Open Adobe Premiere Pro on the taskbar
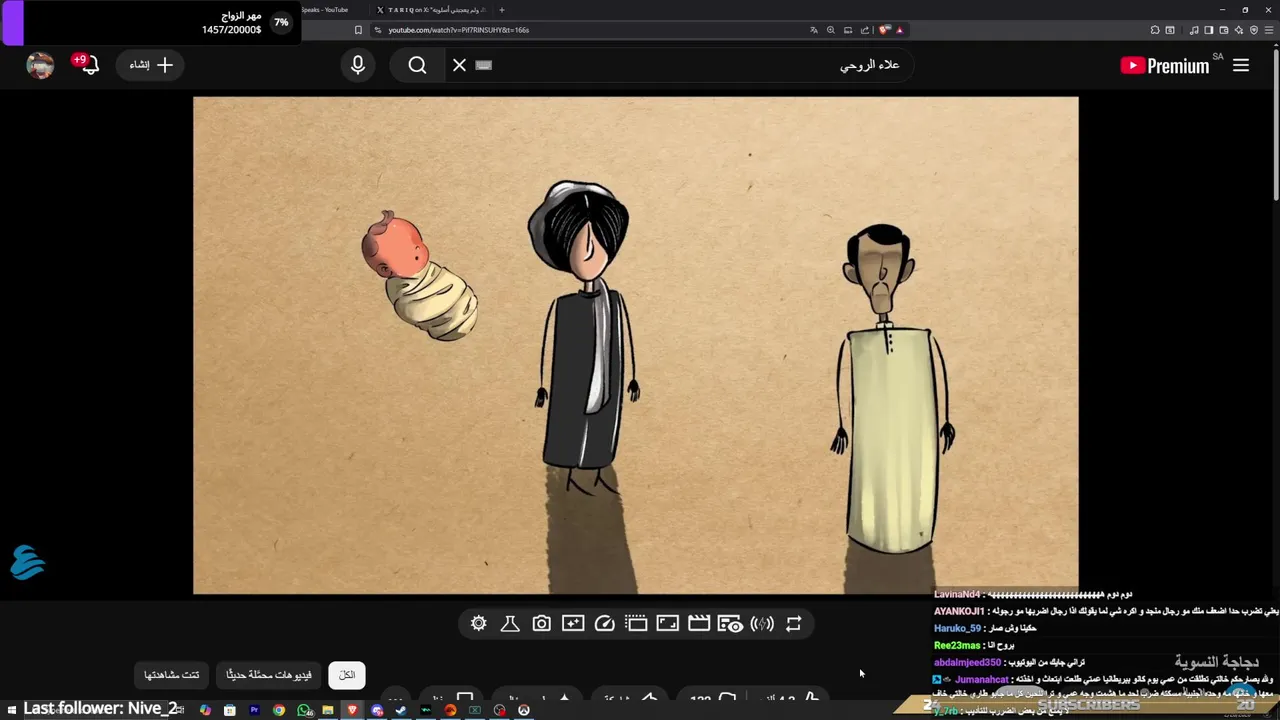Viewport: 1280px width, 720px height. [254, 710]
